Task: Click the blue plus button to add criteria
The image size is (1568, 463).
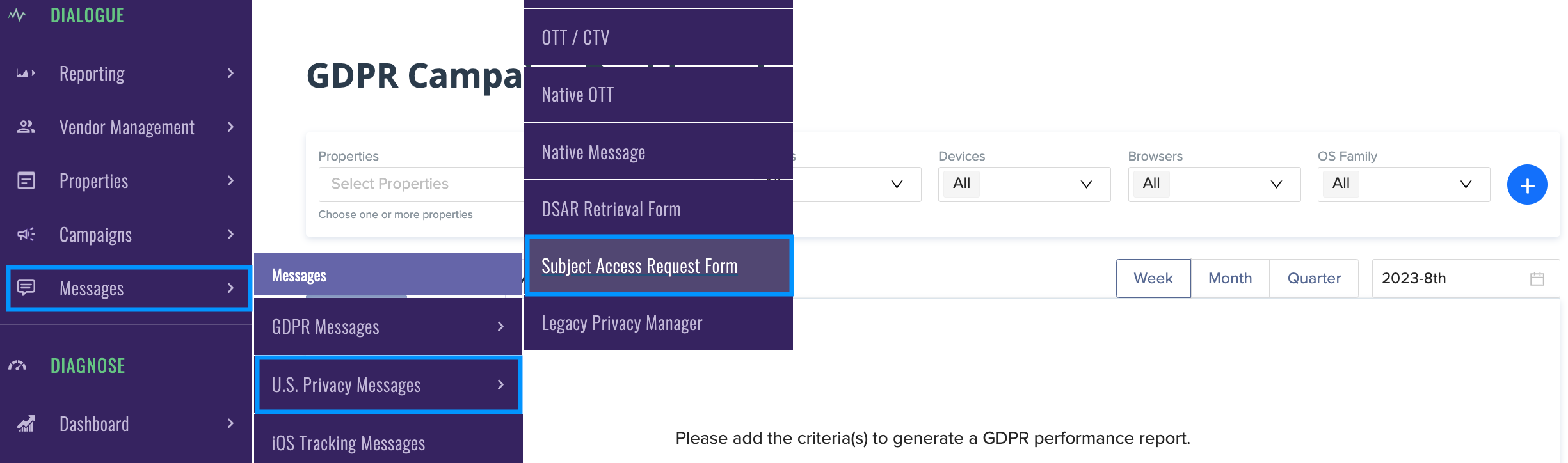Action: [x=1527, y=184]
